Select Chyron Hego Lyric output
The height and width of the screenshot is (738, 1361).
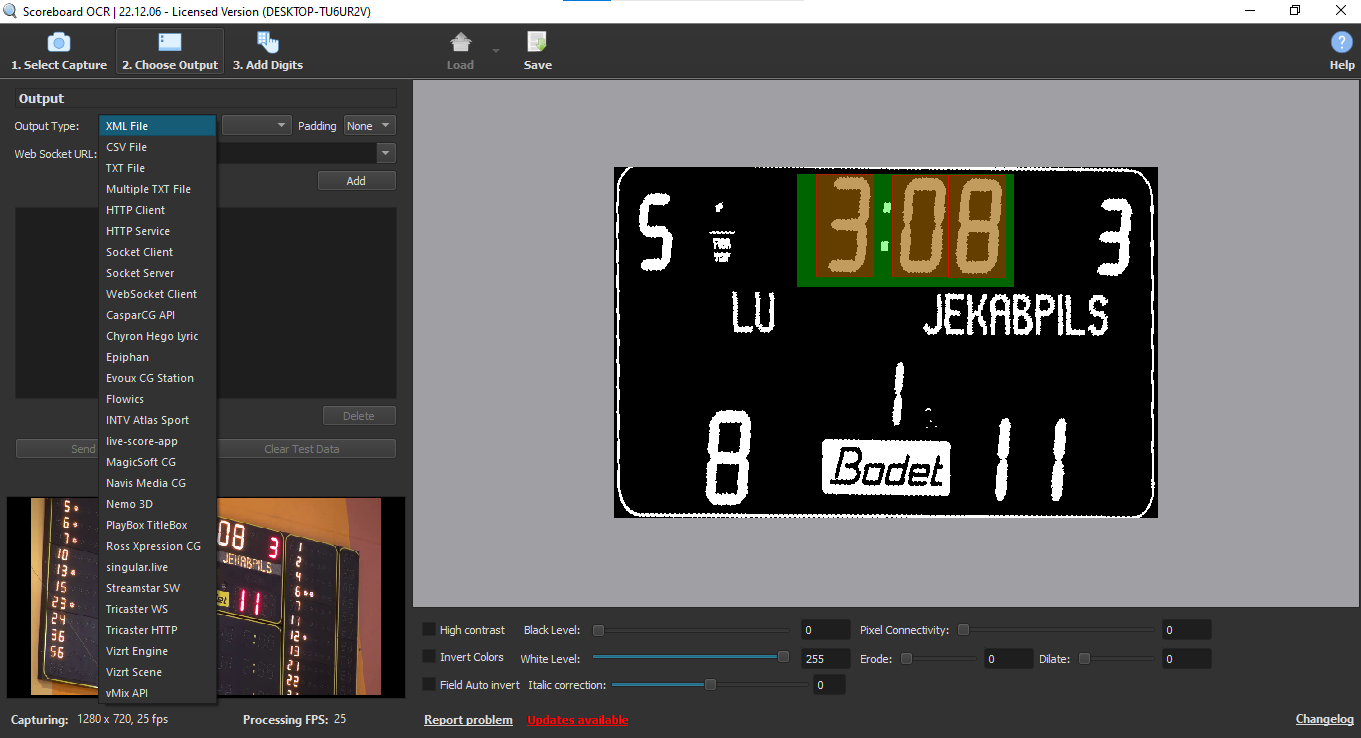tap(157, 336)
